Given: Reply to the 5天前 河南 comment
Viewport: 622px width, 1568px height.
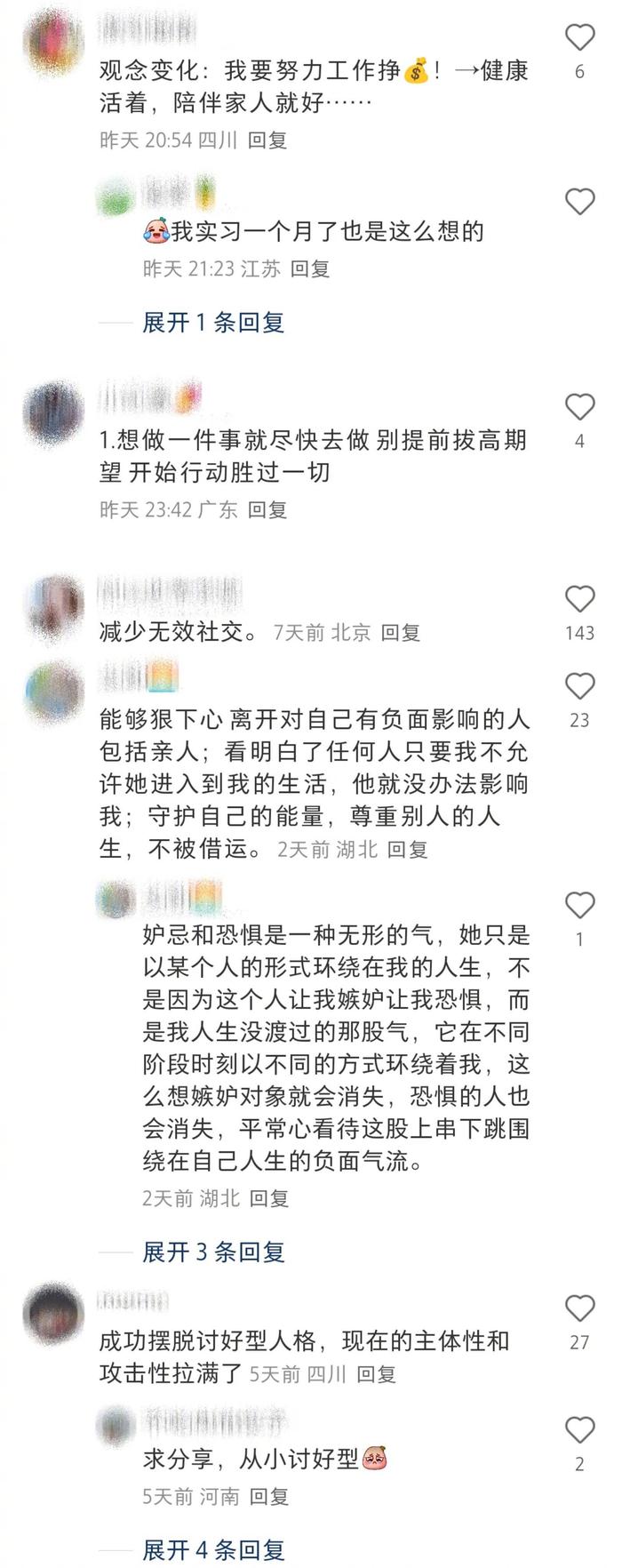Looking at the screenshot, I should (269, 1496).
